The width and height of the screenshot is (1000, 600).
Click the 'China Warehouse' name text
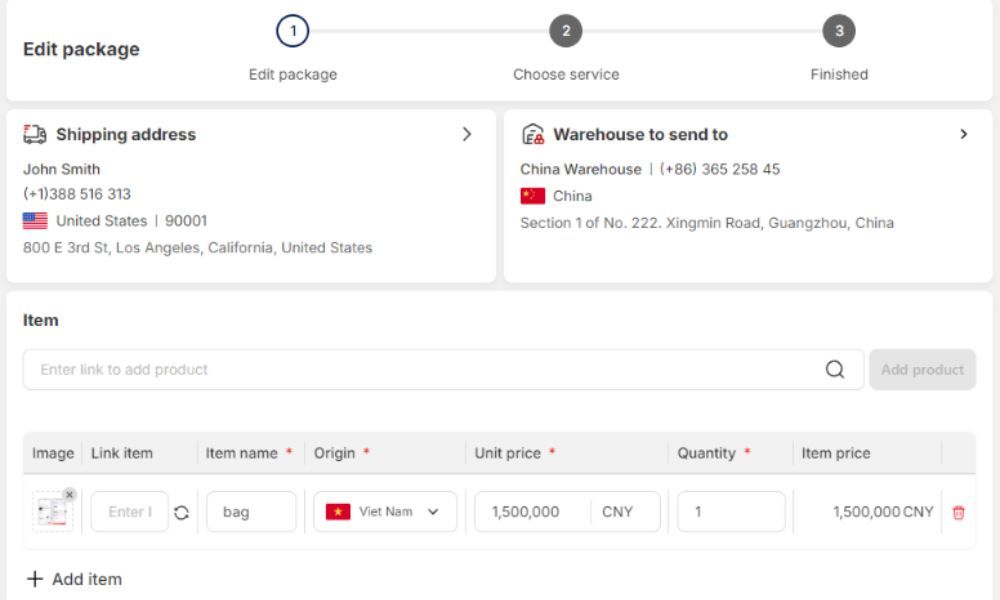[x=581, y=169]
